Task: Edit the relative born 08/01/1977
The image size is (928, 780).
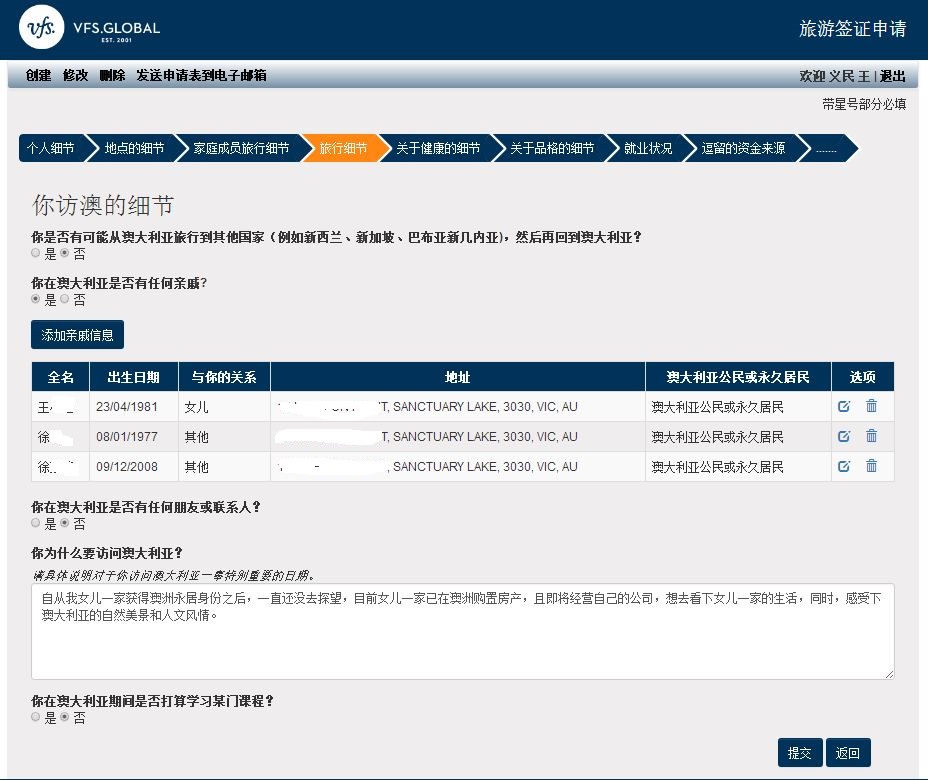Action: [x=844, y=436]
